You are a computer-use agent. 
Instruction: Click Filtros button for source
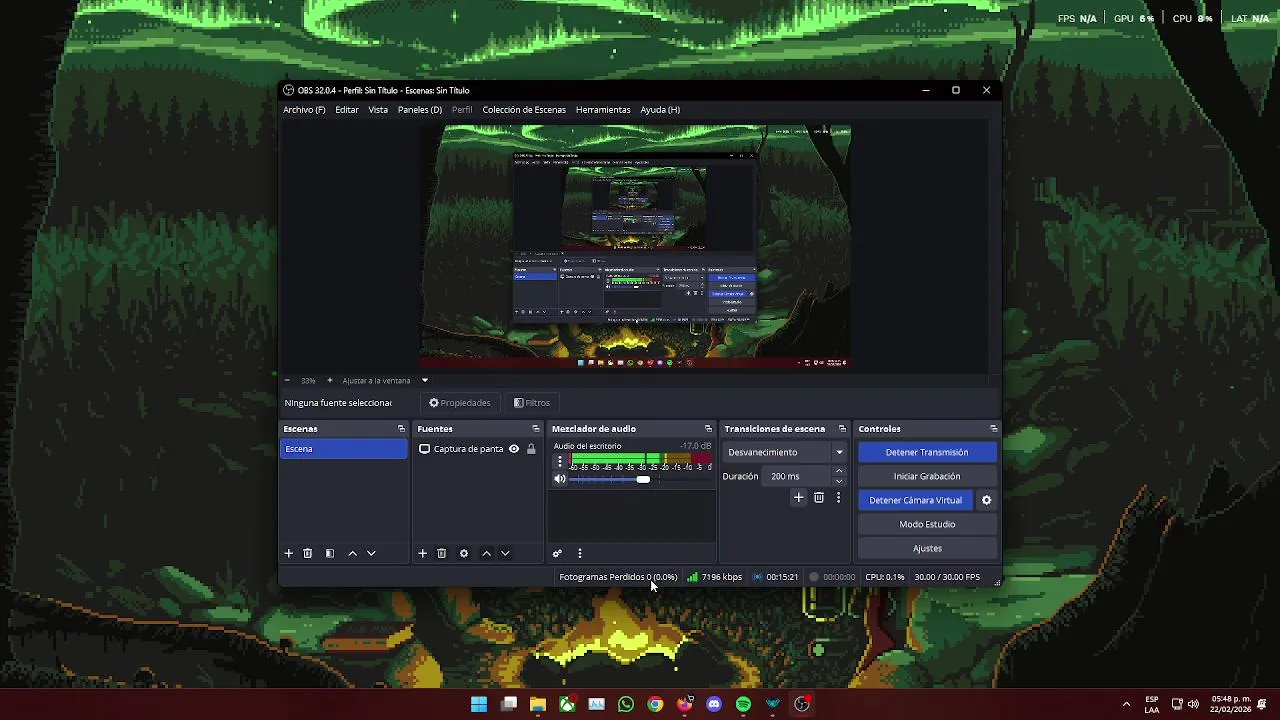(x=532, y=403)
